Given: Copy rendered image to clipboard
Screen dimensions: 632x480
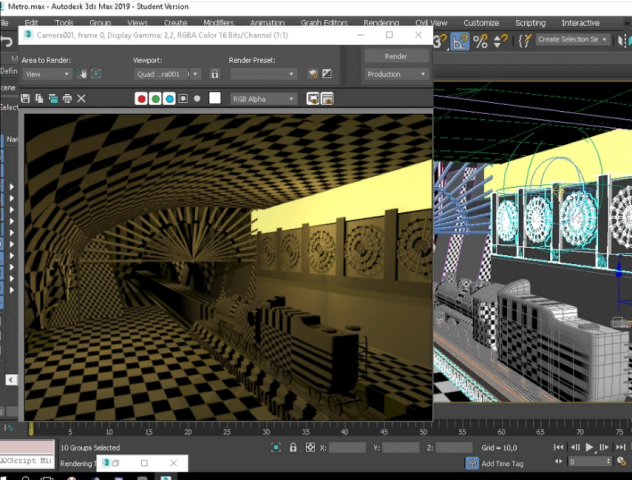Looking at the screenshot, I should pyautogui.click(x=39, y=99).
